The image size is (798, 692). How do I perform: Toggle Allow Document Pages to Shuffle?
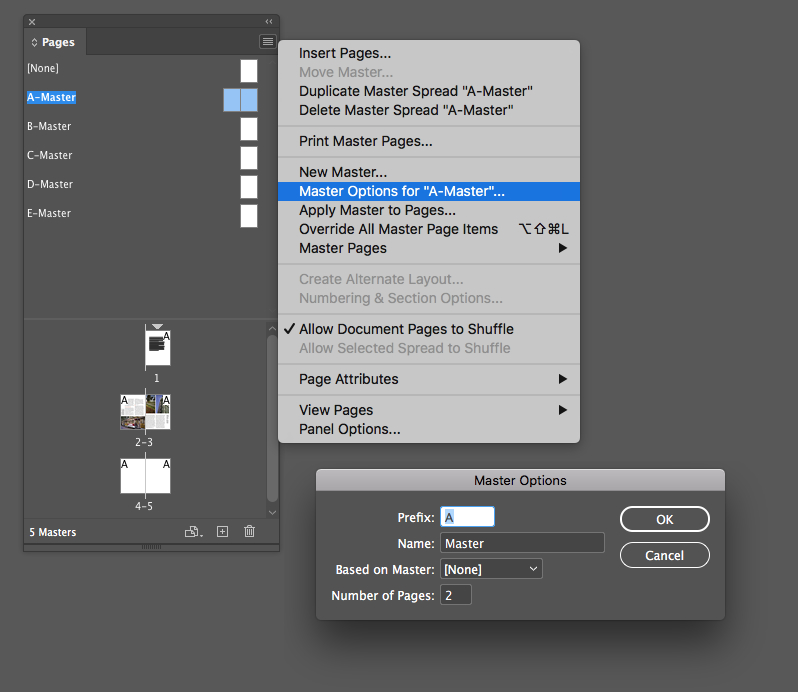click(x=406, y=329)
